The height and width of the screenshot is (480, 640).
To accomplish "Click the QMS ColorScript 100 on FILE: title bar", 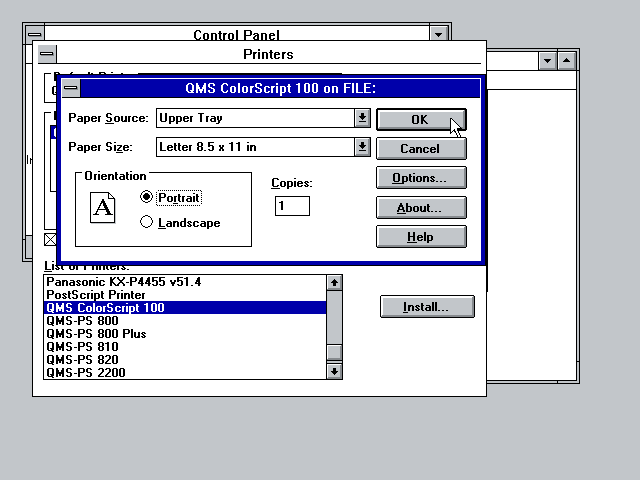I will pos(280,88).
